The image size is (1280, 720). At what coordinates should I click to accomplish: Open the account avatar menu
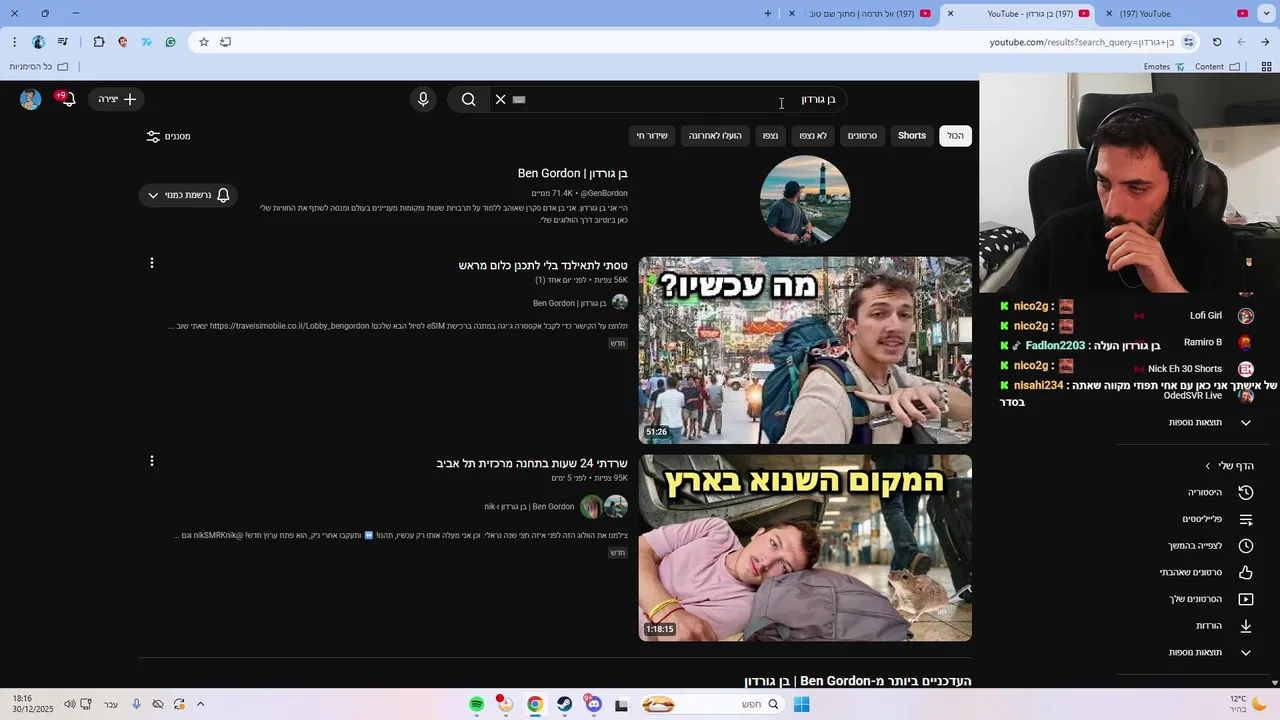point(31,99)
